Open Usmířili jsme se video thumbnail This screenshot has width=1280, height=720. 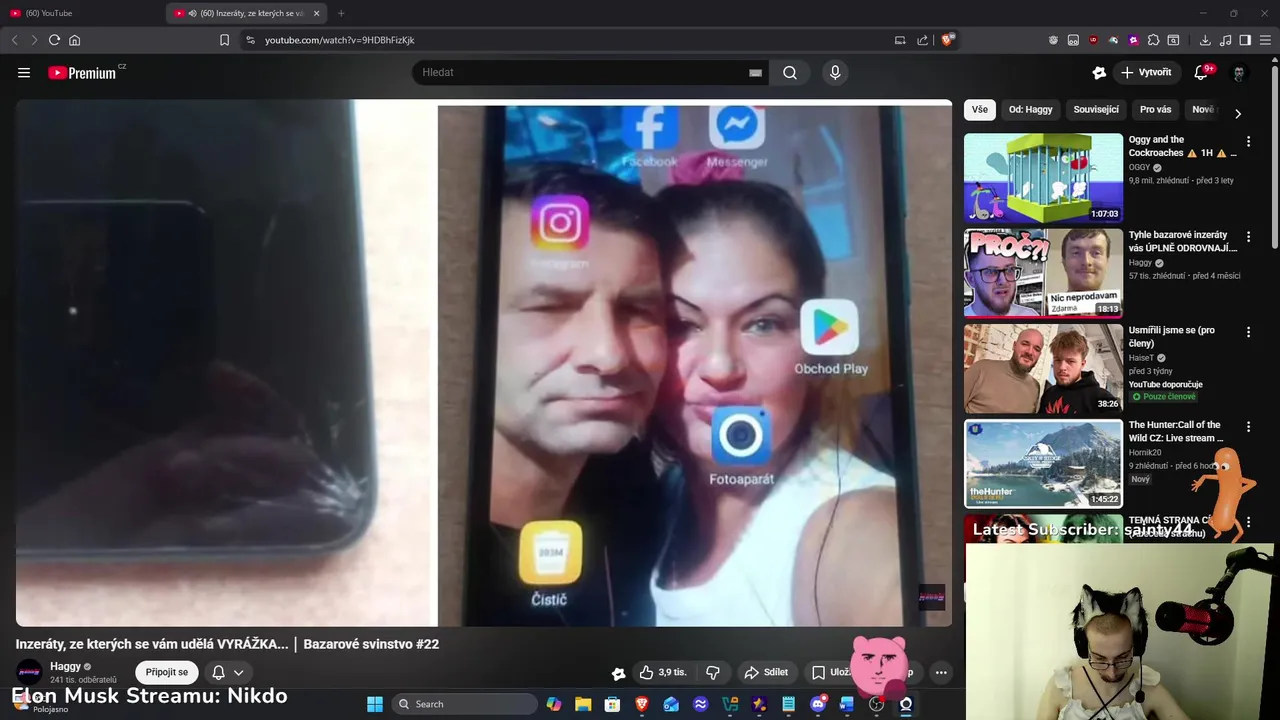1043,368
